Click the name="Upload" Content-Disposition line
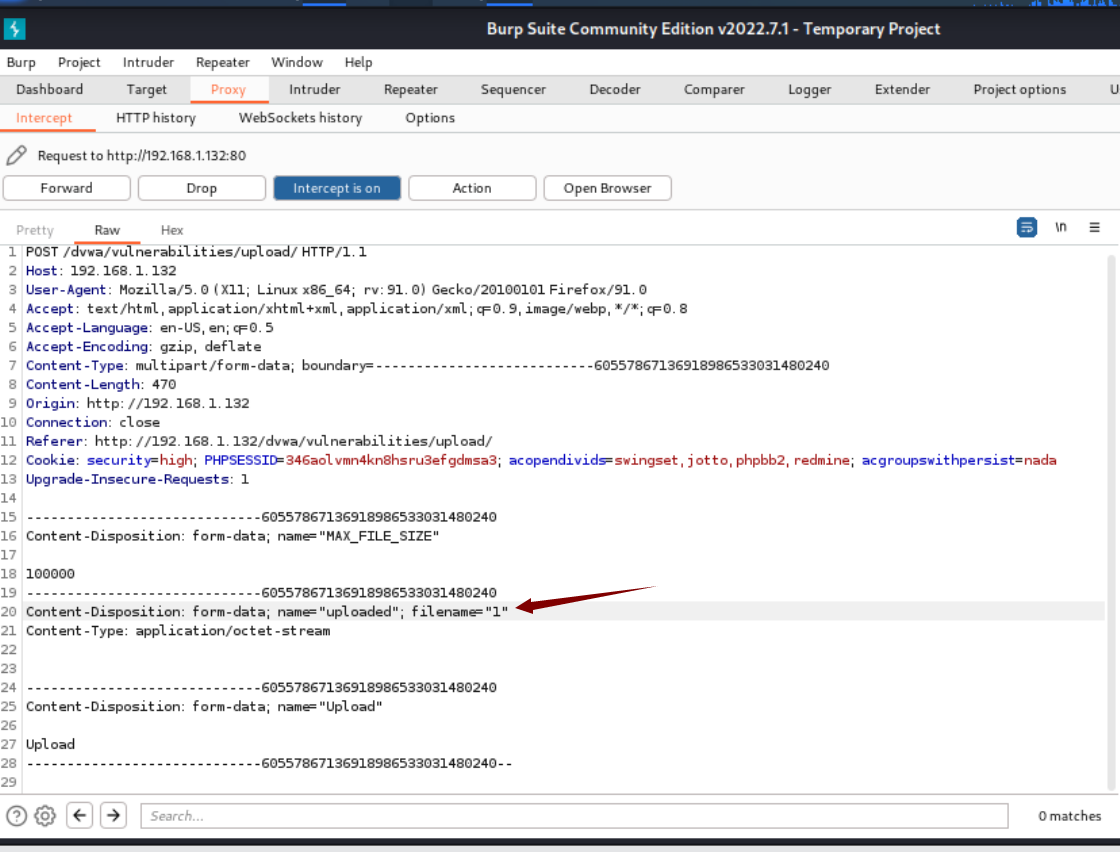 [204, 706]
